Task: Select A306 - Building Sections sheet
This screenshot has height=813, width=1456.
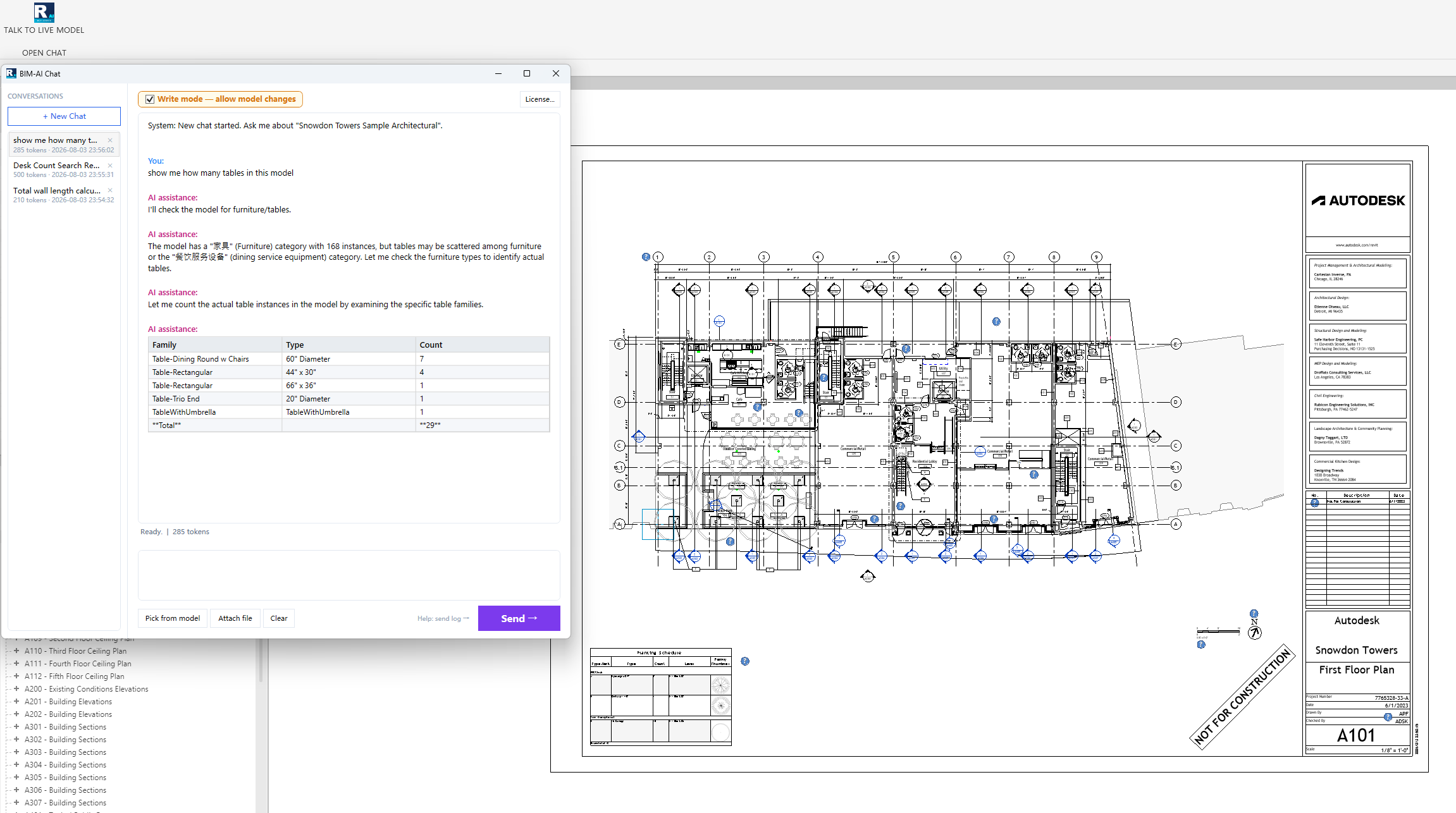Action: pos(65,790)
